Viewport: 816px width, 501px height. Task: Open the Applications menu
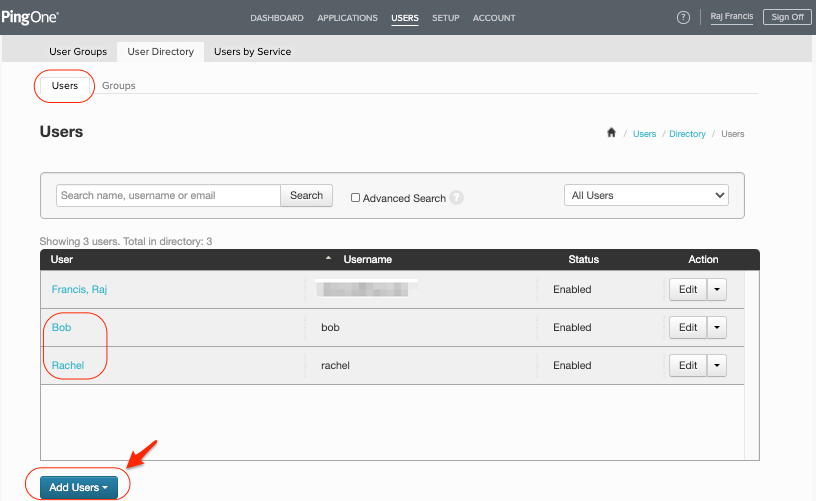tap(347, 18)
